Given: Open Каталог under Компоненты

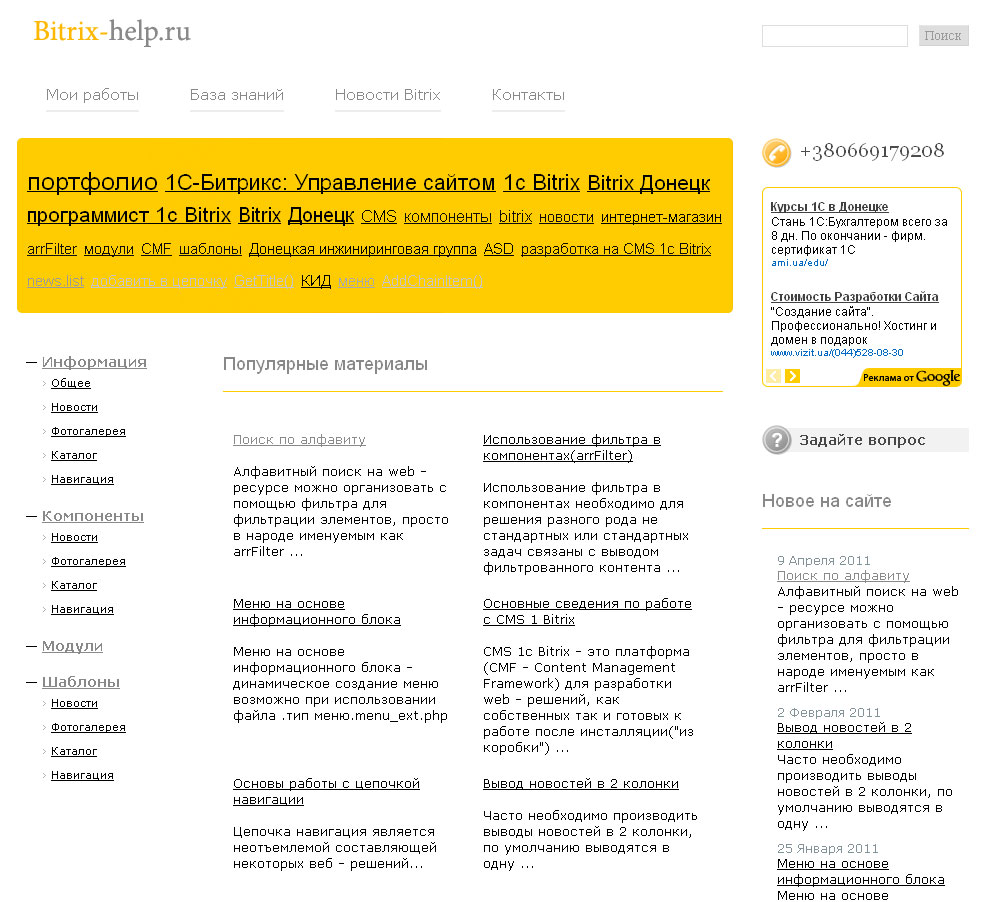Looking at the screenshot, I should coord(74,585).
